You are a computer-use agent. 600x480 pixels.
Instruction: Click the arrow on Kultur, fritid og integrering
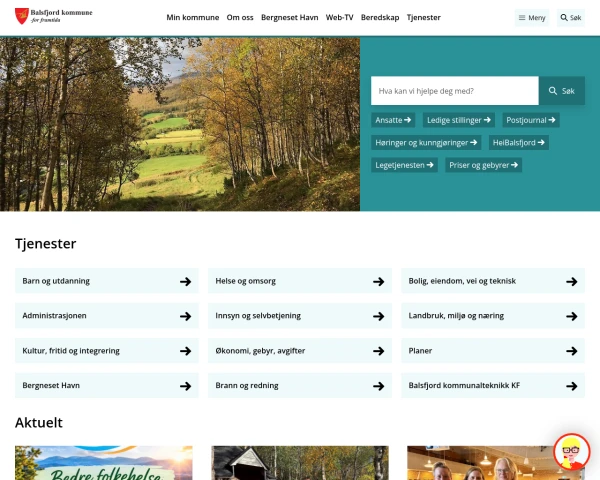click(x=186, y=351)
